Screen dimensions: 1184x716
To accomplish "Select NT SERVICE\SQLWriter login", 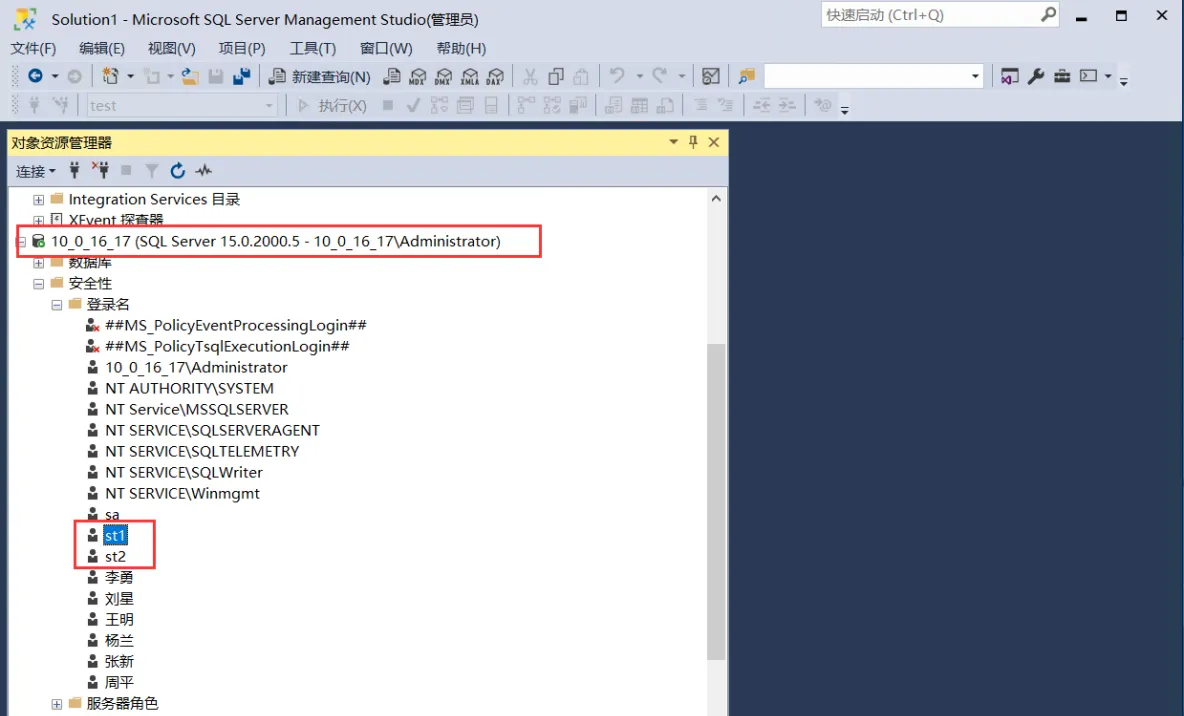I will (x=184, y=473).
